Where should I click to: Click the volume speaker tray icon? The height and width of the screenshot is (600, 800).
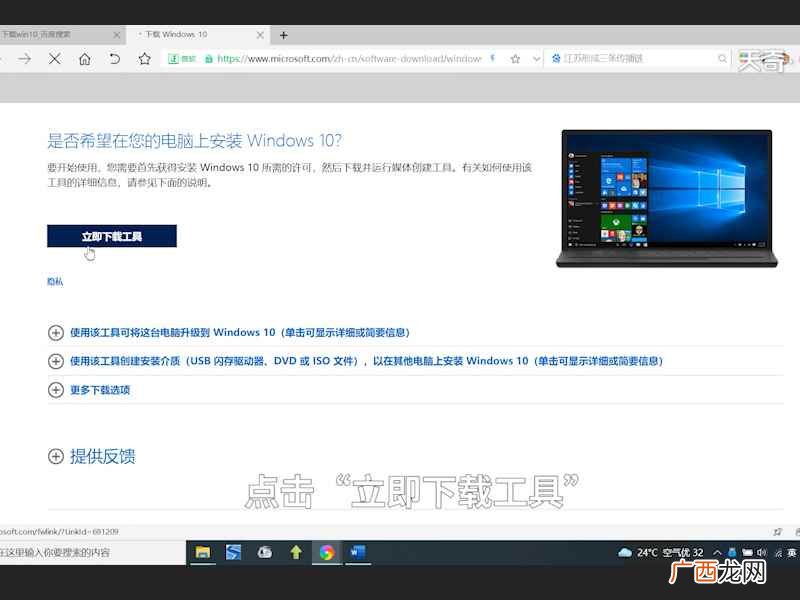click(x=761, y=553)
